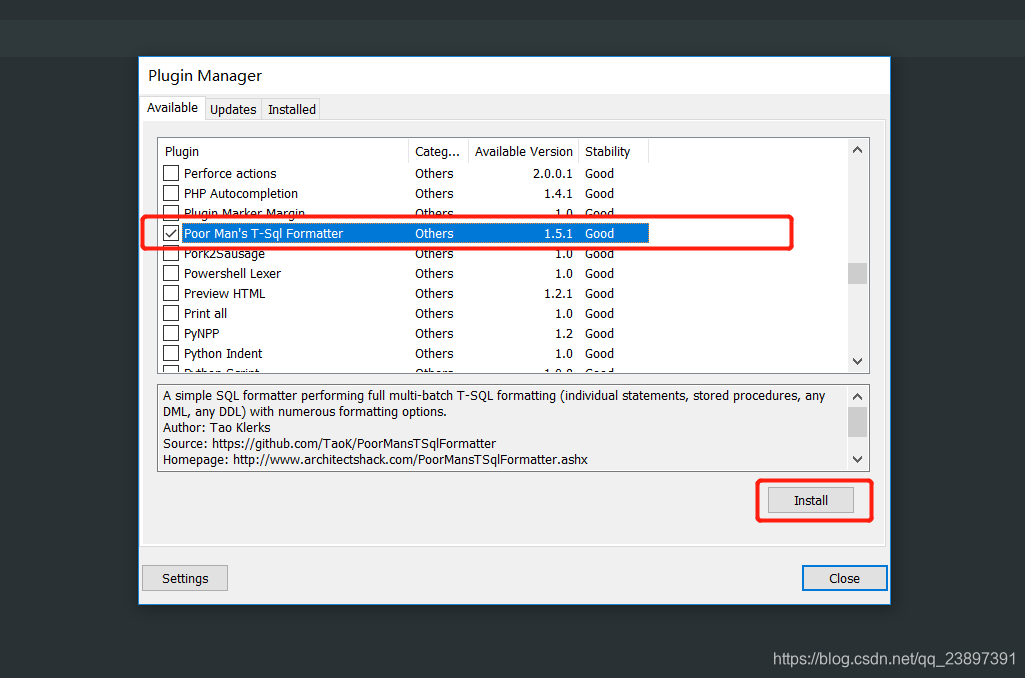Uncheck Poor Man's T-Sql Formatter checkbox
This screenshot has width=1025, height=678.
171,233
